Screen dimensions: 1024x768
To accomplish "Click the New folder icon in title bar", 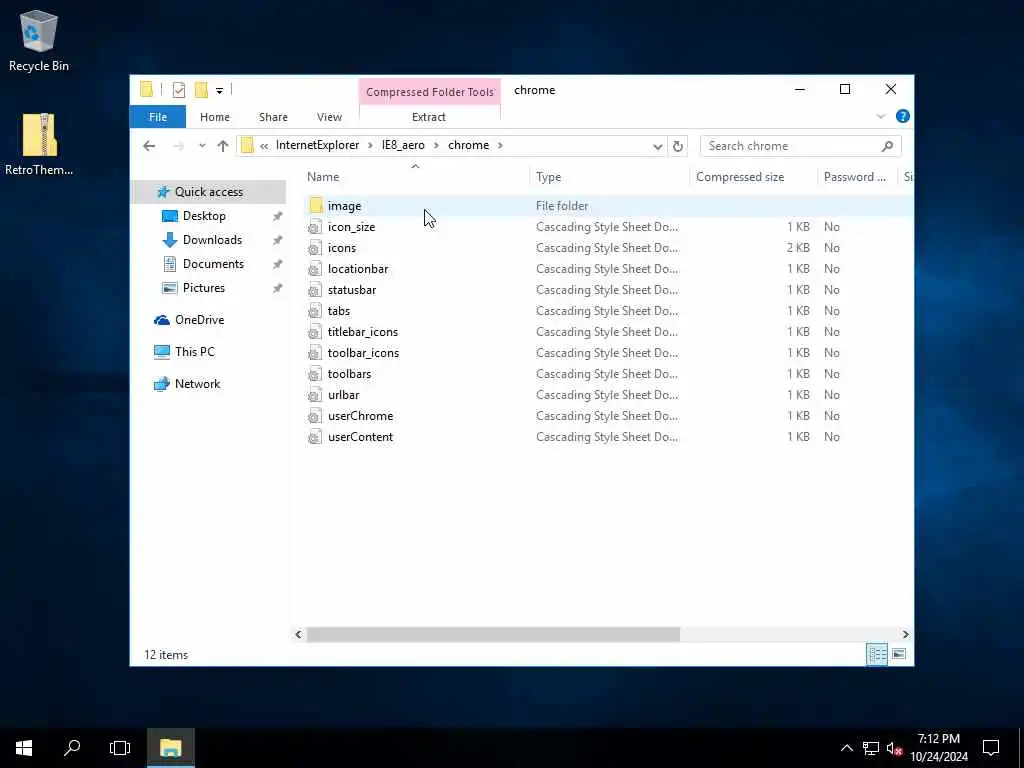I will tap(201, 90).
